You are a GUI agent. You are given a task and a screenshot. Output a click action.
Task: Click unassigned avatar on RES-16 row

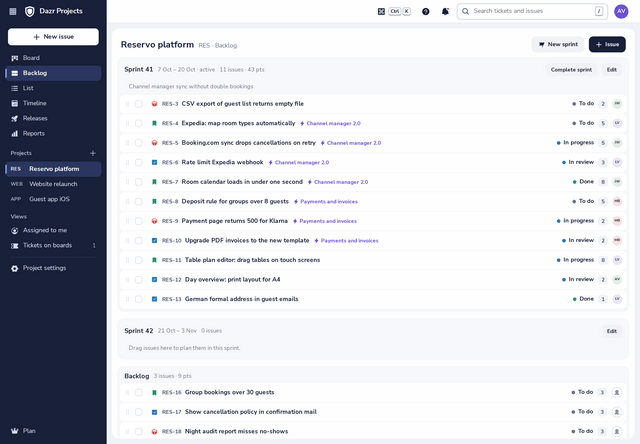click(617, 392)
